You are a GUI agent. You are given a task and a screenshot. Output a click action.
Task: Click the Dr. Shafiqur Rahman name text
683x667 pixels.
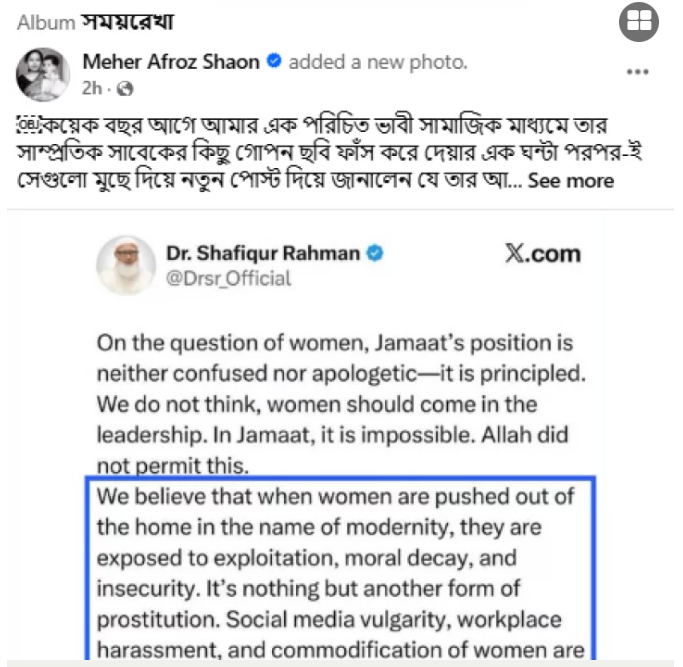(x=265, y=254)
